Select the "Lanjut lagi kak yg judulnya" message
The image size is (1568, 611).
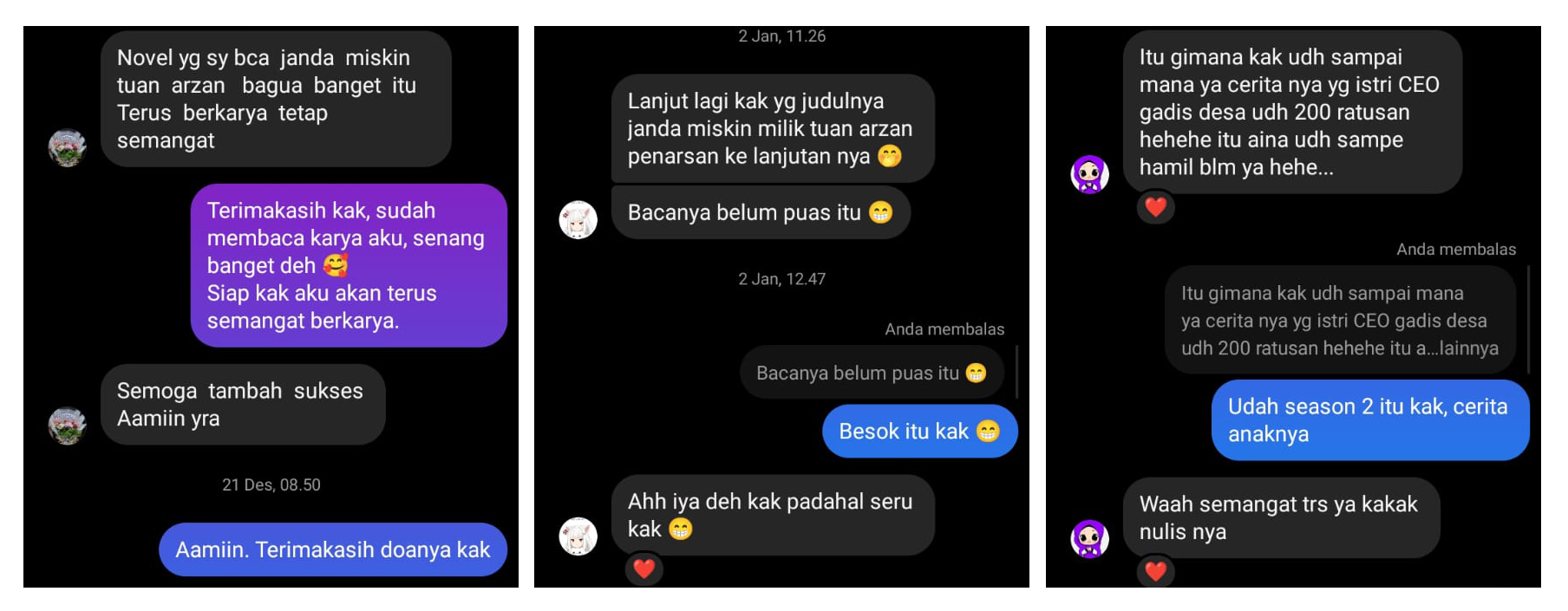click(x=773, y=128)
